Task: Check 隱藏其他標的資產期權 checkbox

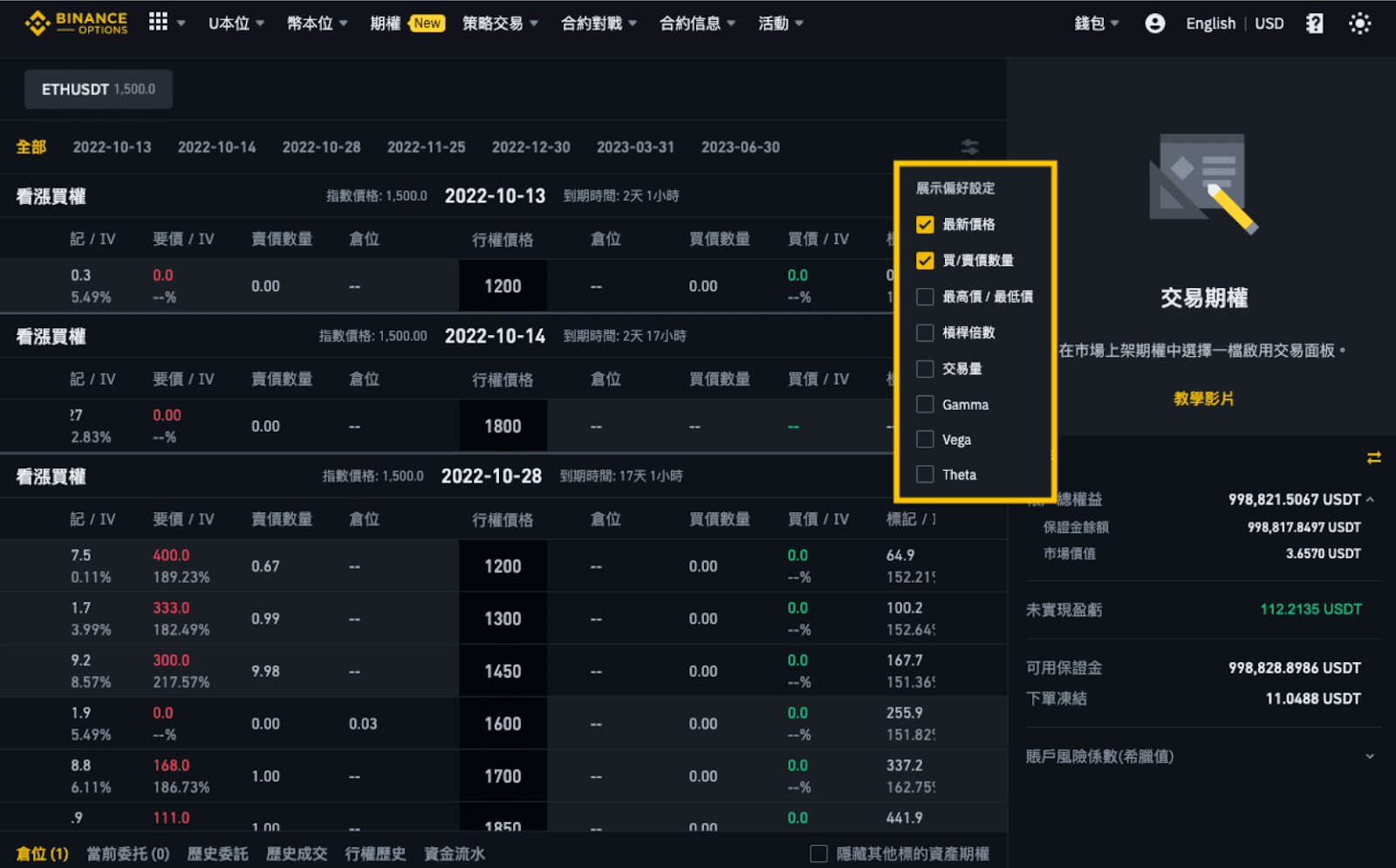Action: (818, 853)
